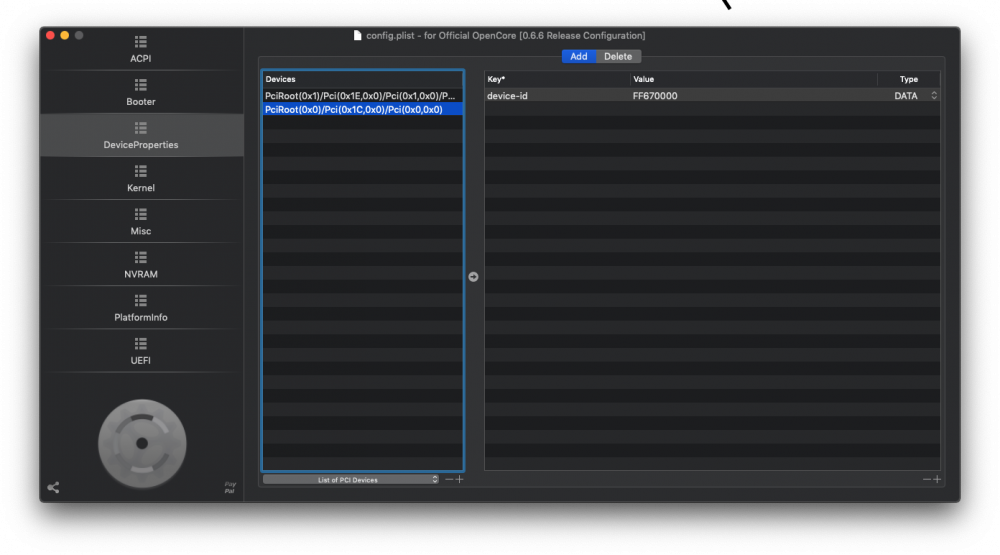Open the Misc section icon
Screen dimensions: 1000x555
coord(141,214)
